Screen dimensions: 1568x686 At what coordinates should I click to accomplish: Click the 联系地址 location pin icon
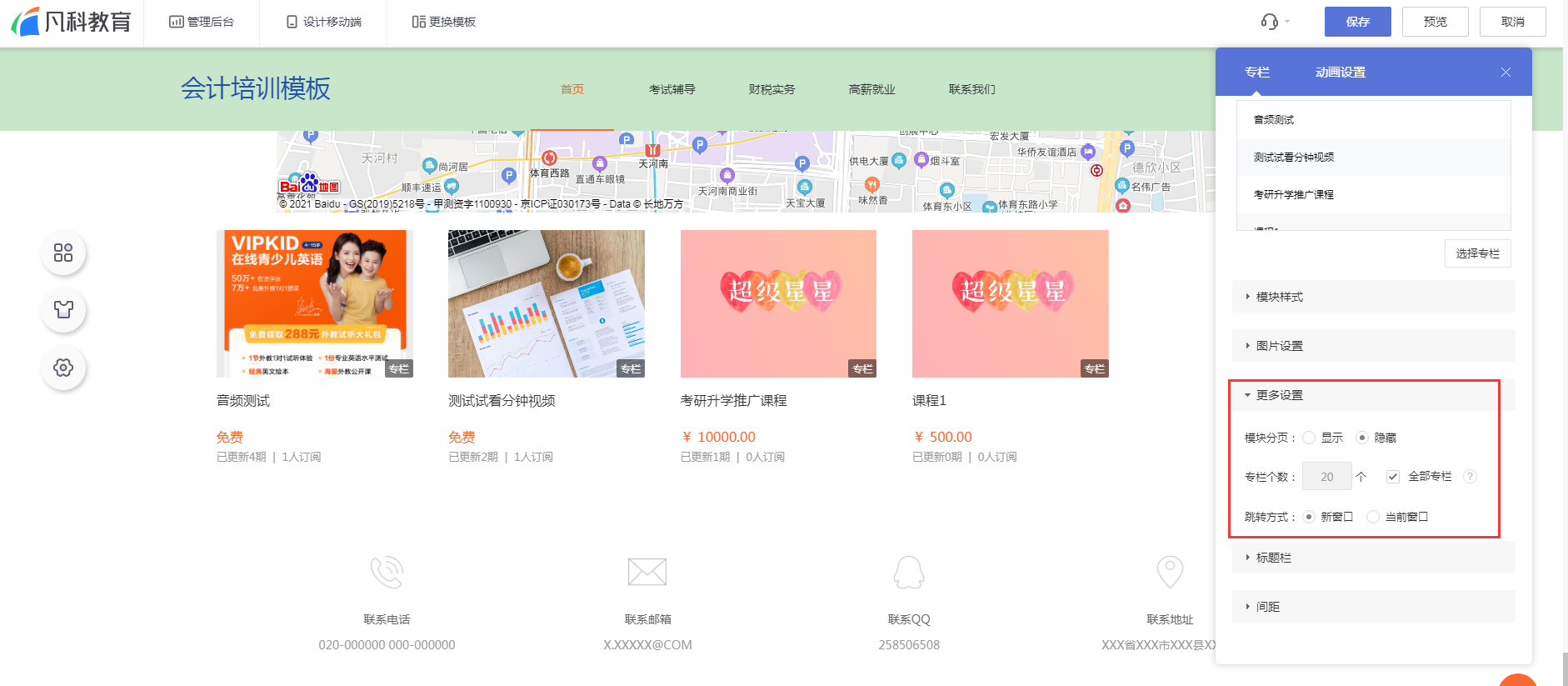(x=1170, y=572)
